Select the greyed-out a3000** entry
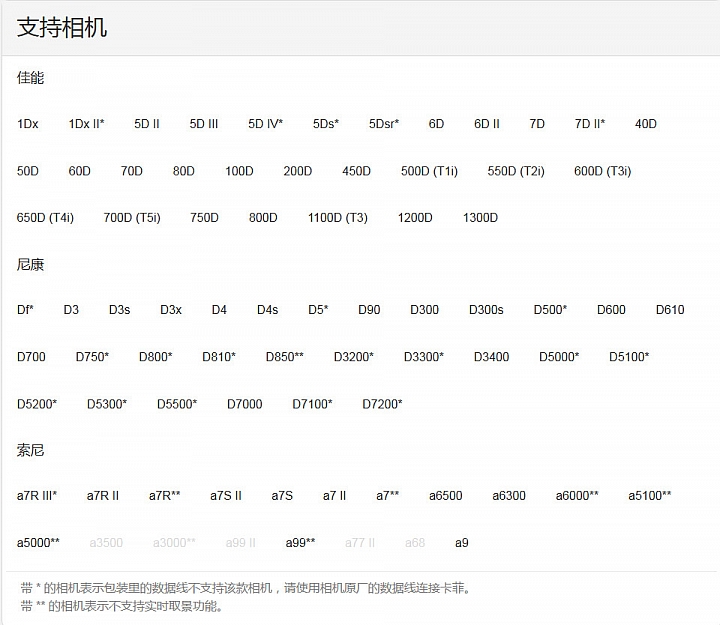This screenshot has height=625, width=720. pyautogui.click(x=174, y=543)
